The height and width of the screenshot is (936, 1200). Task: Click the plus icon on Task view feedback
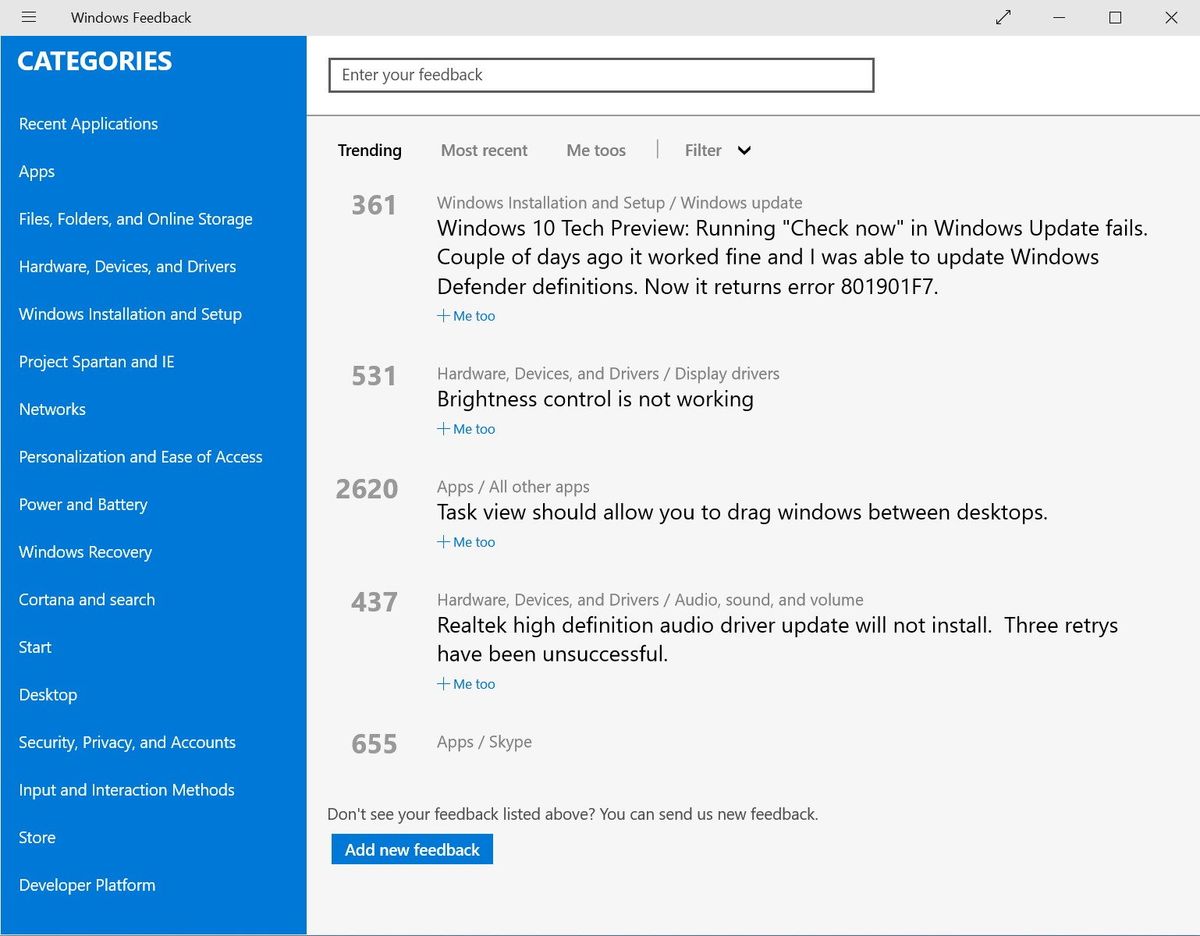(441, 542)
